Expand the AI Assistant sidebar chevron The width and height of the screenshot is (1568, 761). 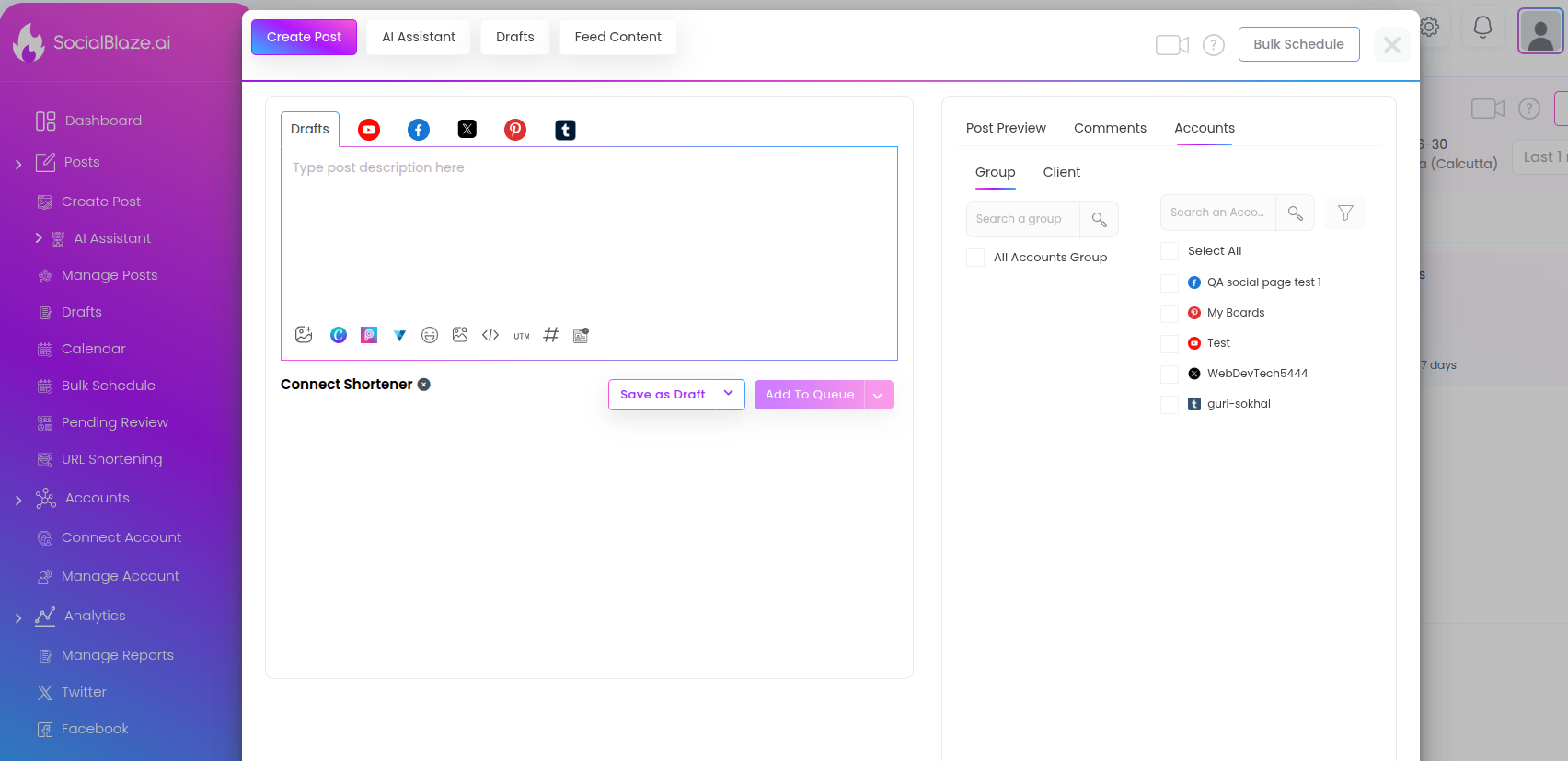click(x=39, y=237)
